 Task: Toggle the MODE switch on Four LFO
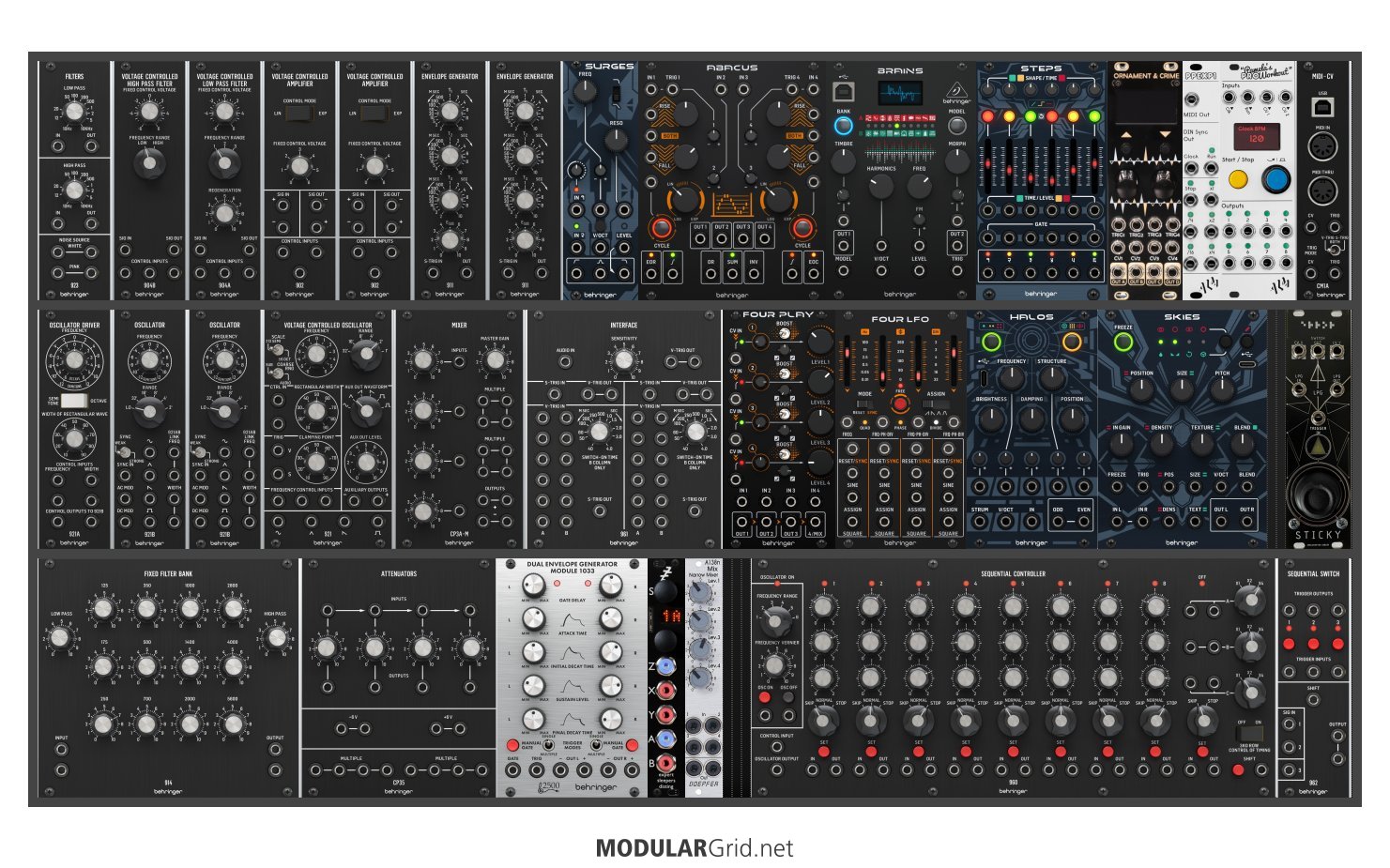[864, 404]
